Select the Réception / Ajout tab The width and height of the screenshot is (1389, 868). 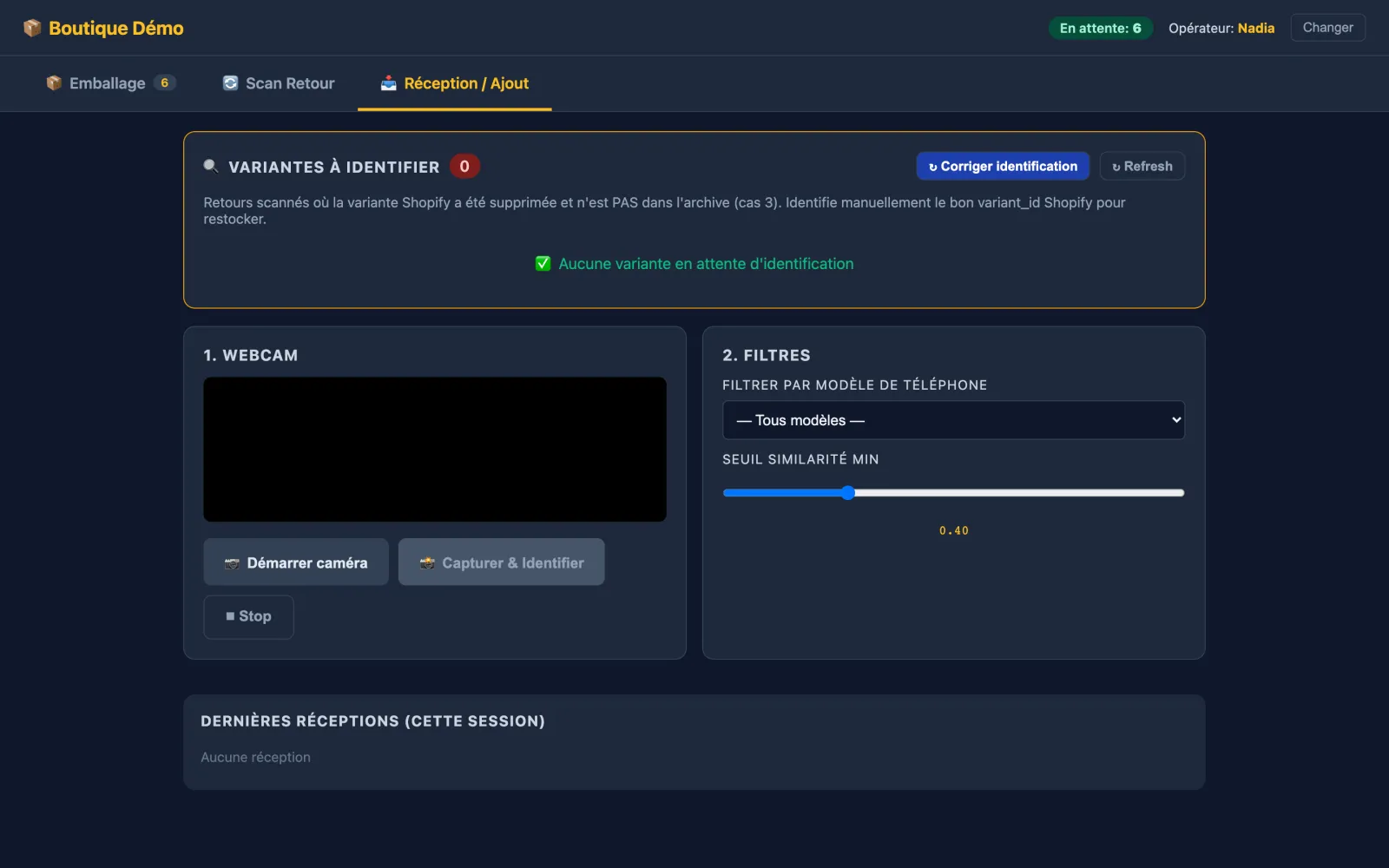(x=455, y=83)
